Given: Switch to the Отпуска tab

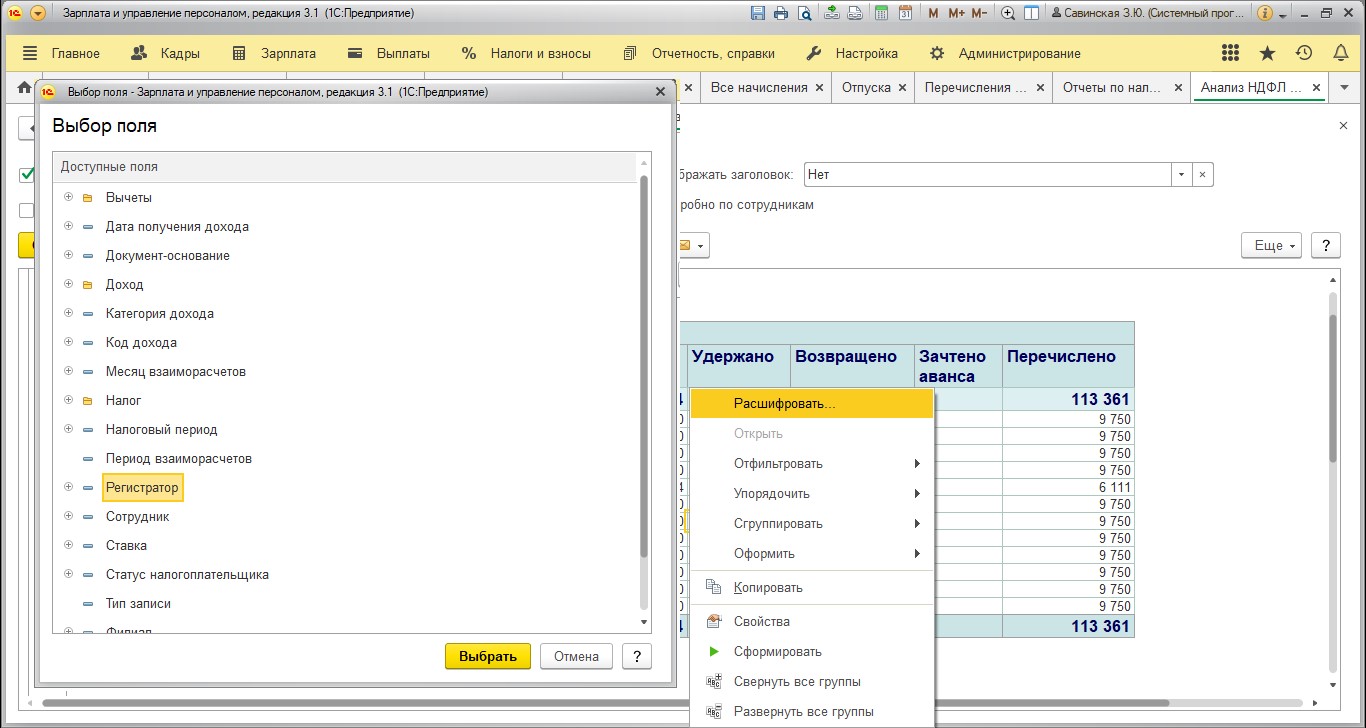Looking at the screenshot, I should tap(875, 87).
